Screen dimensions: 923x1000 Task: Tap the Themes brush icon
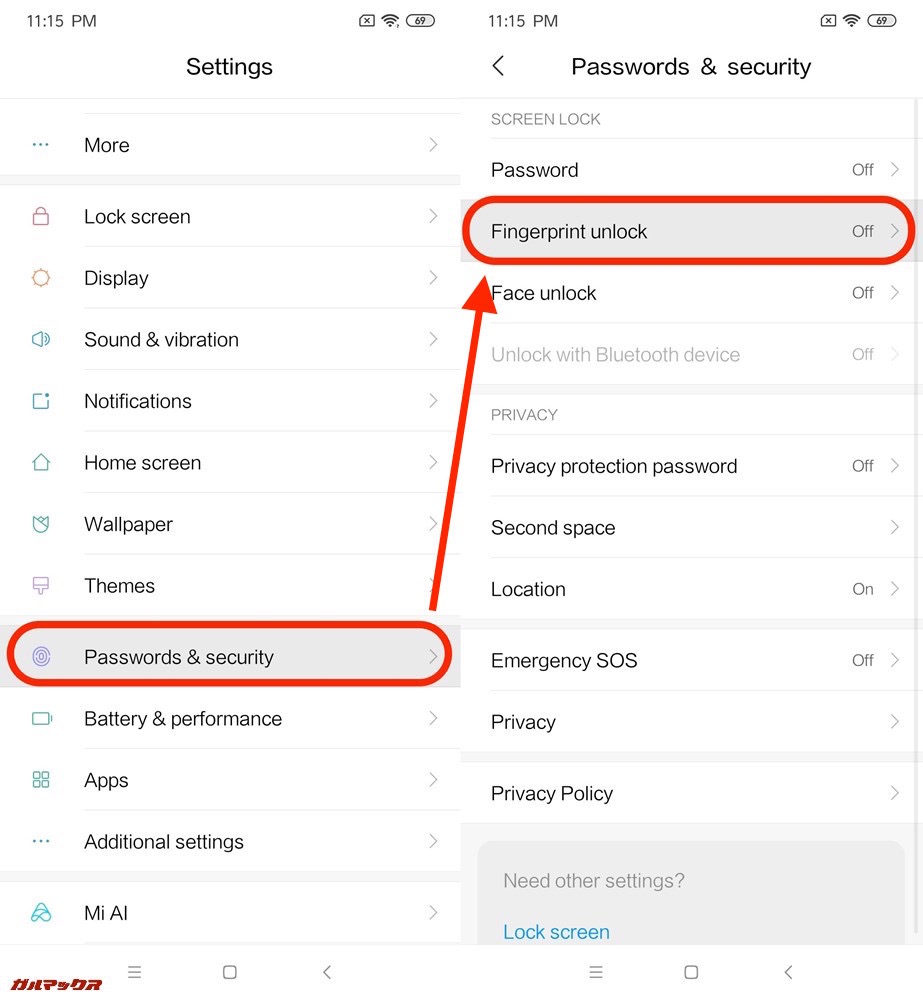(41, 586)
